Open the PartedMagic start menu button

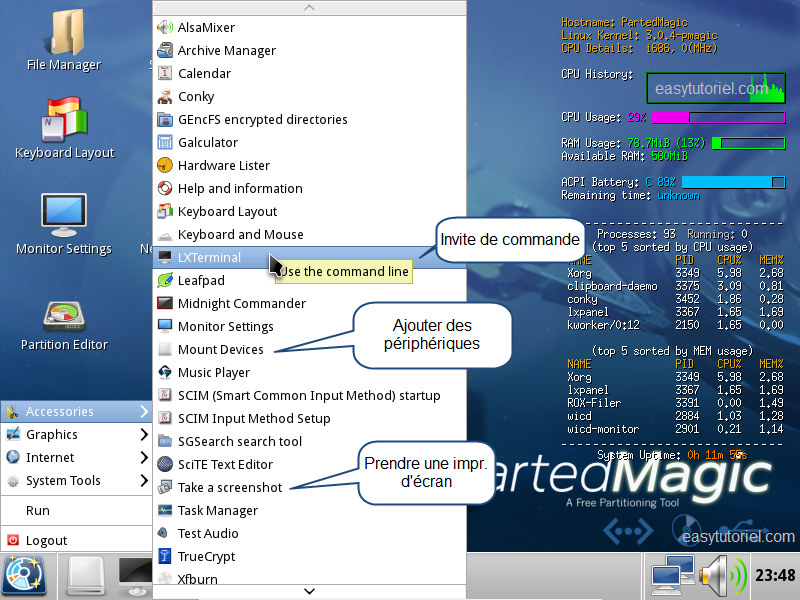pyautogui.click(x=26, y=577)
